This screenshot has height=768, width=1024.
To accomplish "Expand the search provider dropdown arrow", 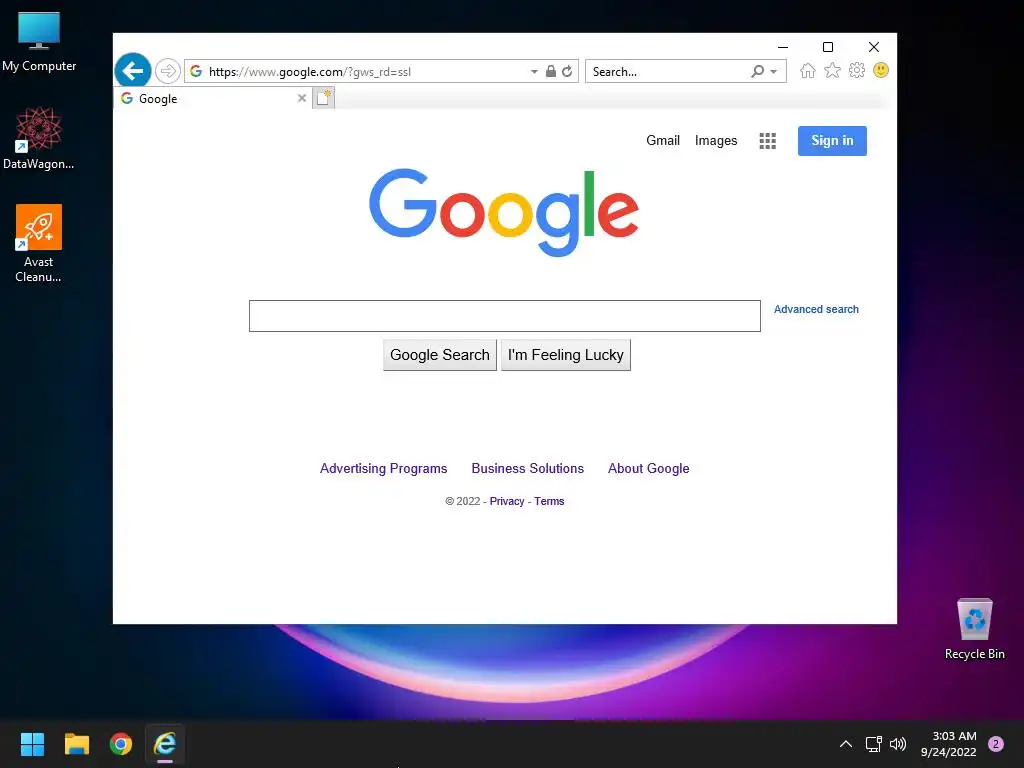I will pos(774,71).
